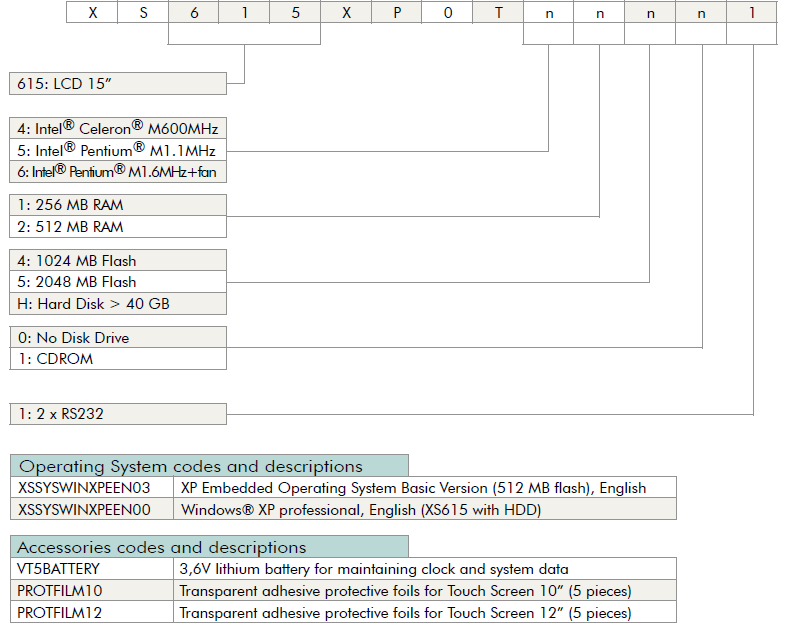Click the 'T' cell in code header
The width and height of the screenshot is (785, 628).
click(498, 13)
